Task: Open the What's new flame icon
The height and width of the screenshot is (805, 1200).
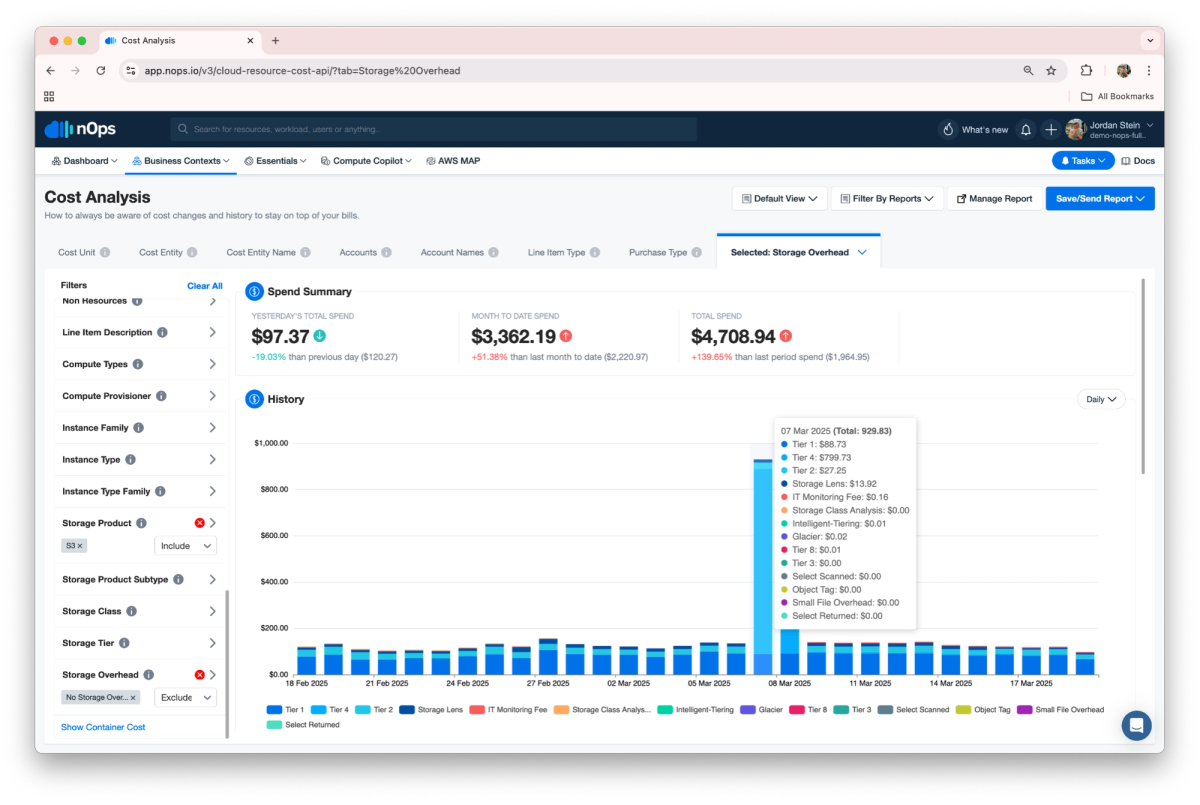Action: (x=948, y=130)
